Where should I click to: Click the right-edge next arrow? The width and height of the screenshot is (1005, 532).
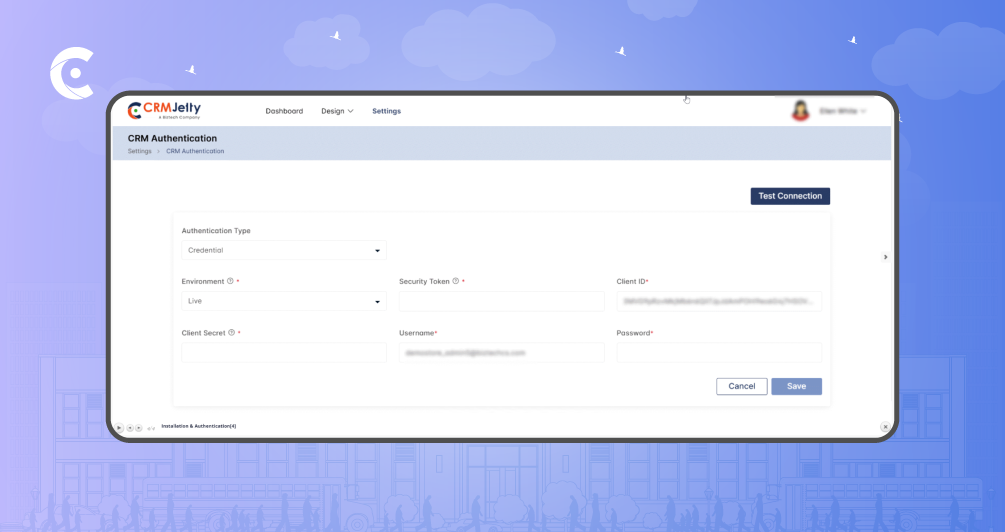(885, 257)
